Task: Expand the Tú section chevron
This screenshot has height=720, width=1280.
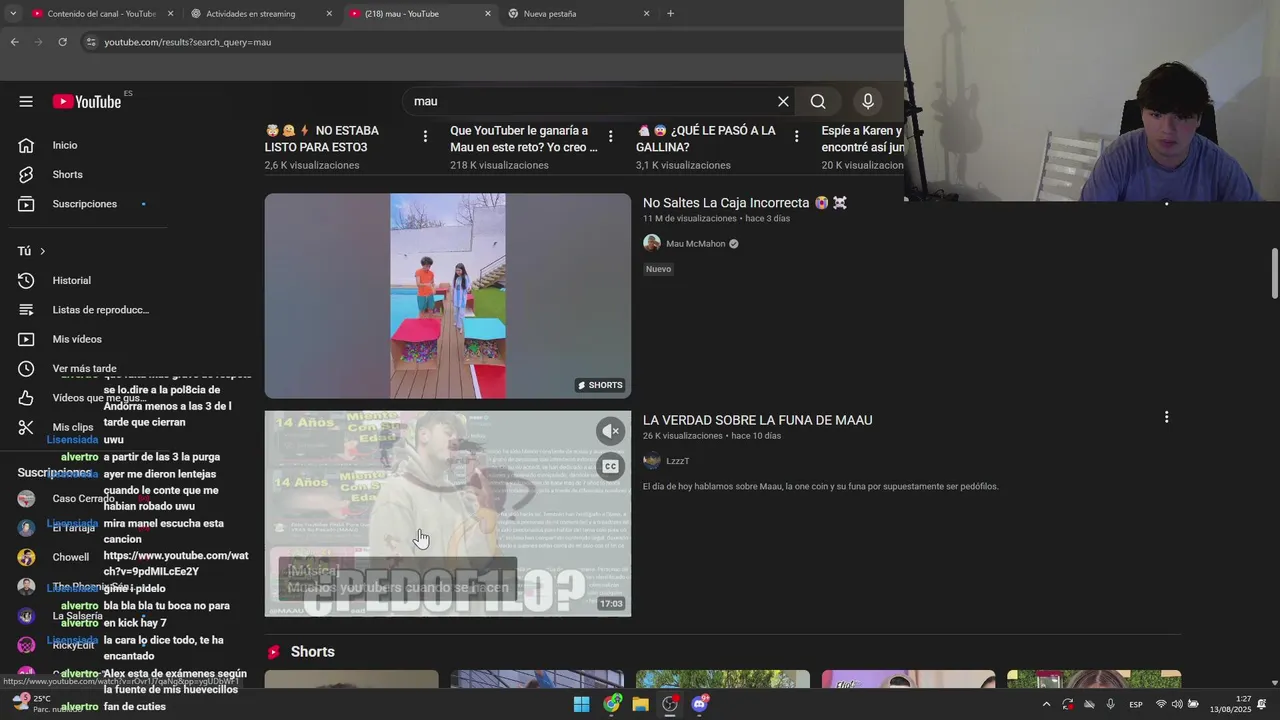Action: (42, 251)
